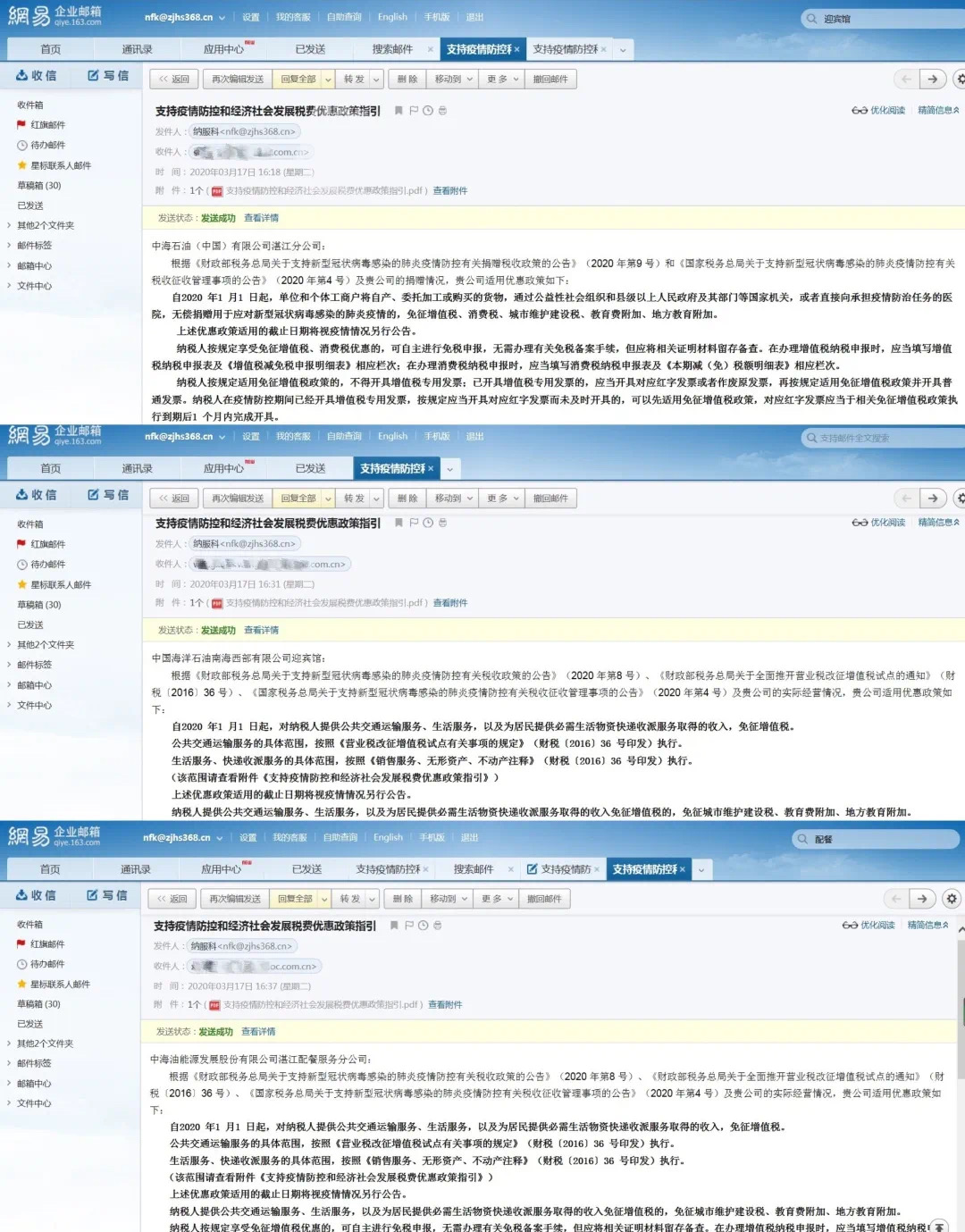
Task: Click the clock 待办邮件 icon in the 16:37 email window
Action: click(21, 964)
